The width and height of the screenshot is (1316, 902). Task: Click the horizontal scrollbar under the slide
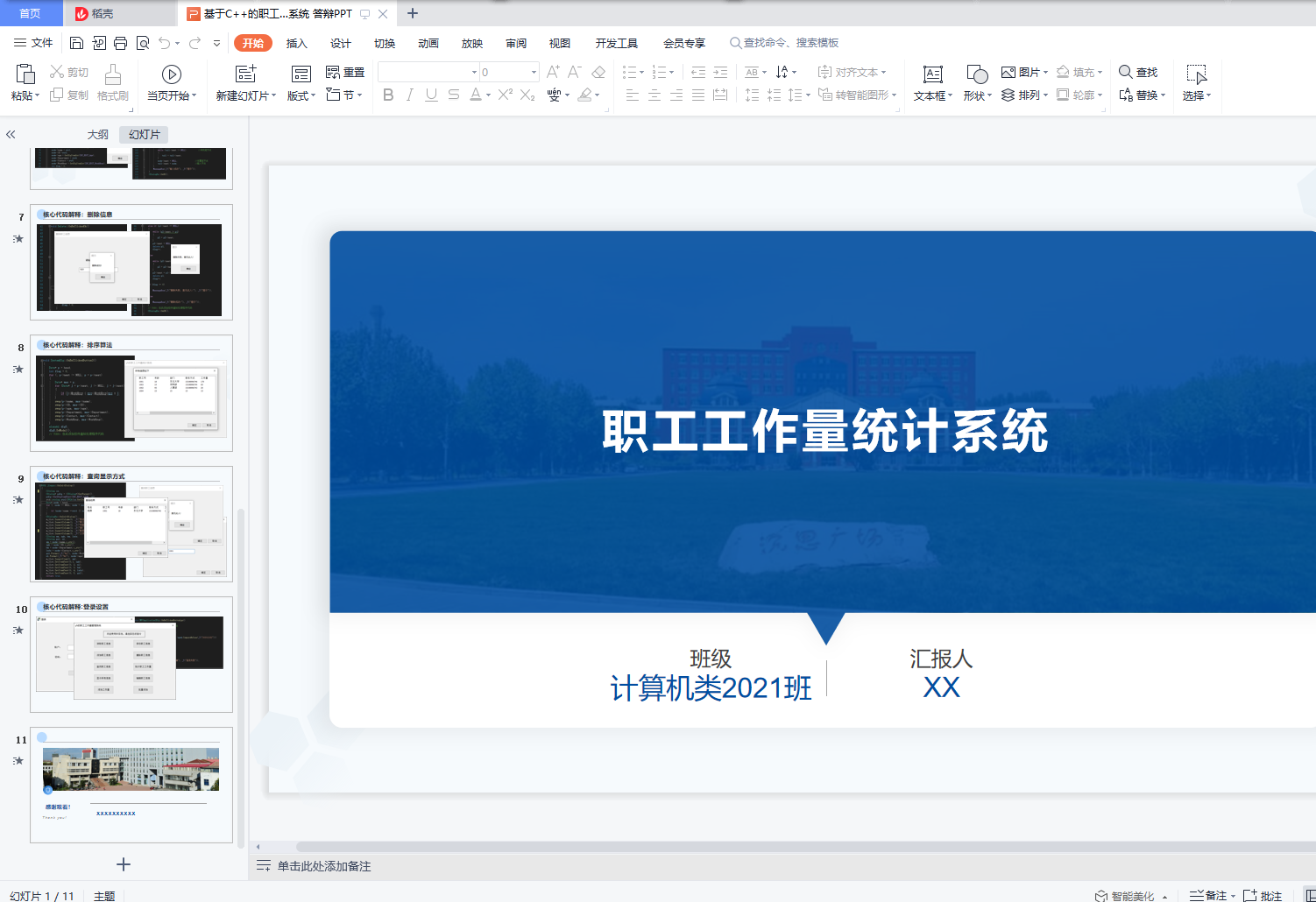coord(805,847)
